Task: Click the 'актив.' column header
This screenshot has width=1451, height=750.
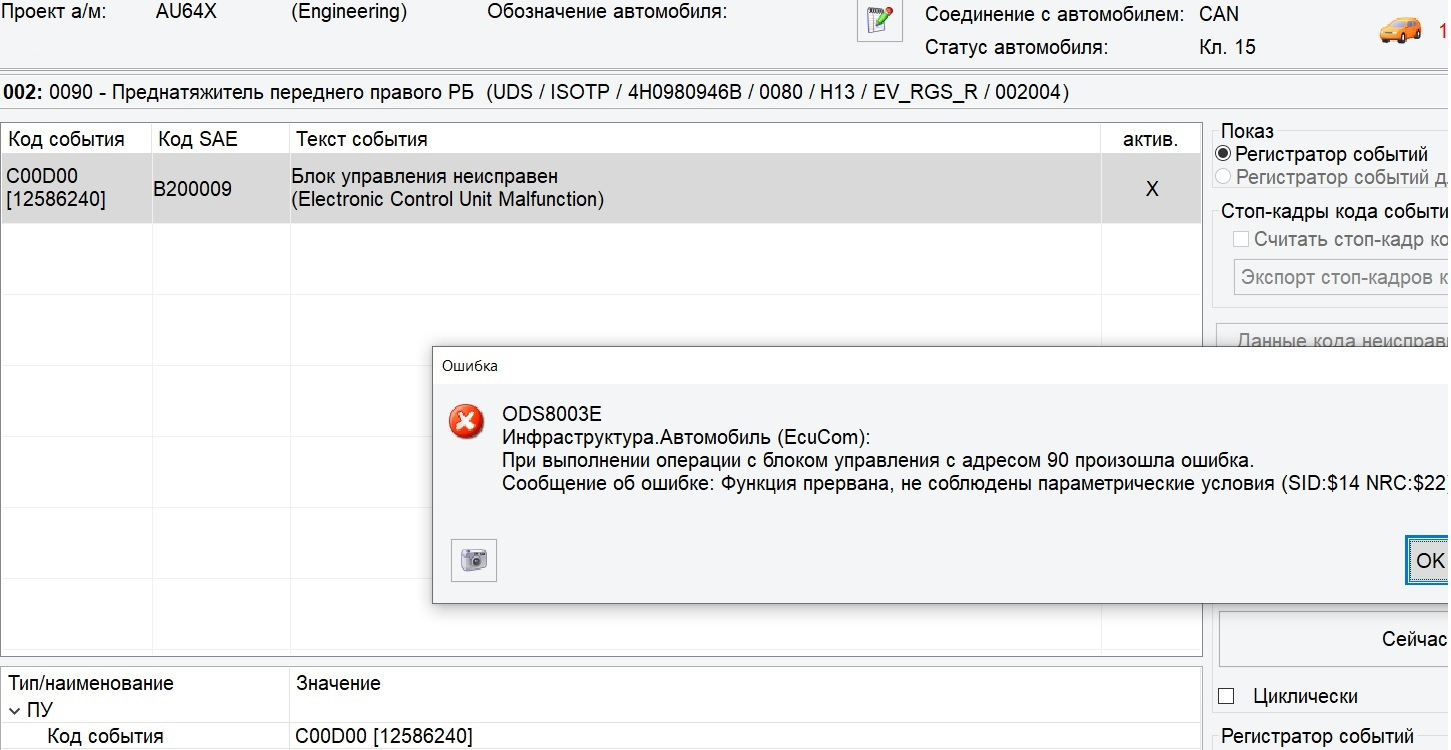Action: 1150,139
